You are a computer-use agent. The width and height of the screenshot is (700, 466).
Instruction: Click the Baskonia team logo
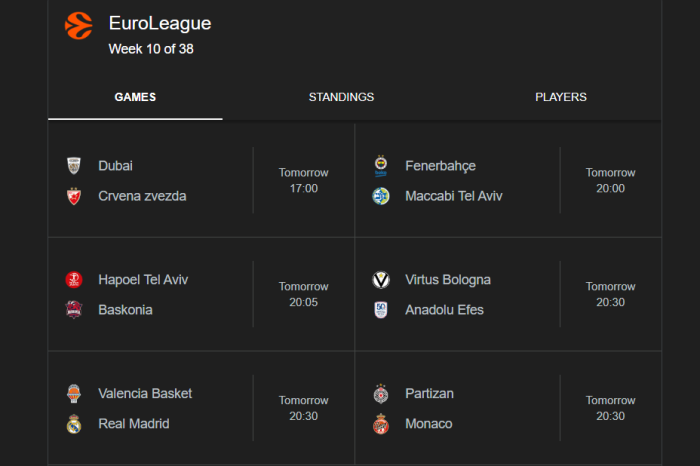[73, 310]
